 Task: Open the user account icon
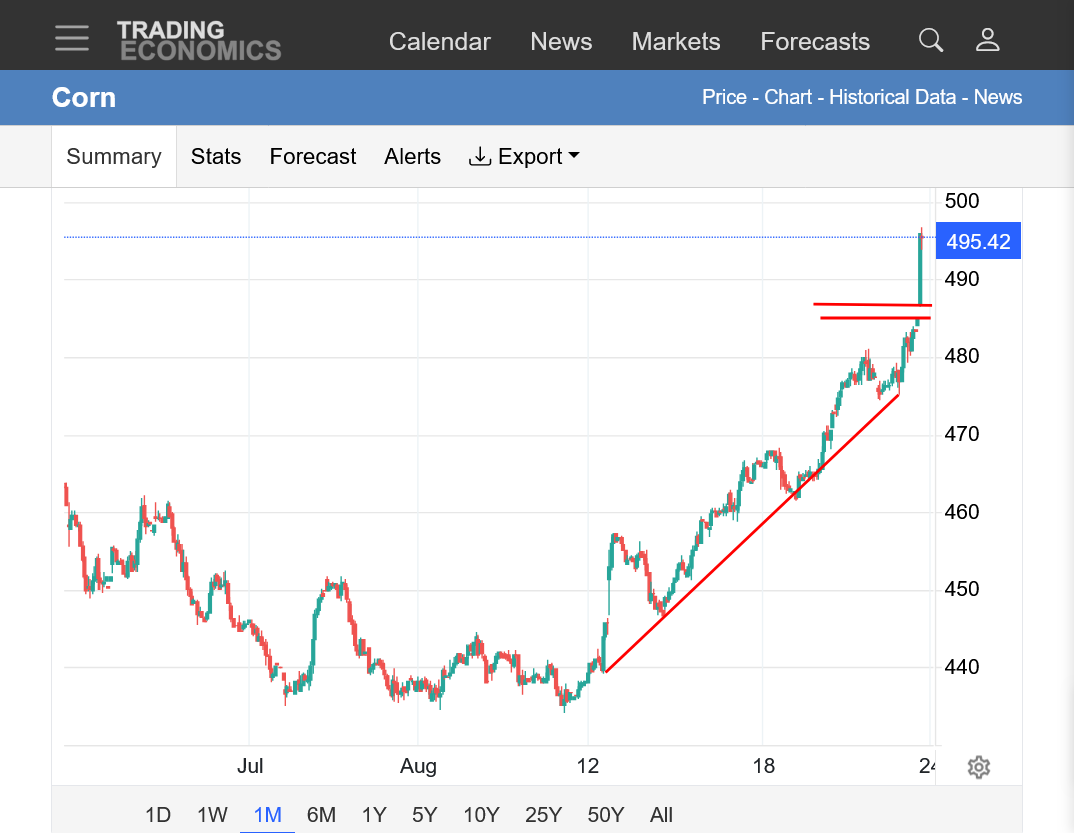click(x=987, y=40)
